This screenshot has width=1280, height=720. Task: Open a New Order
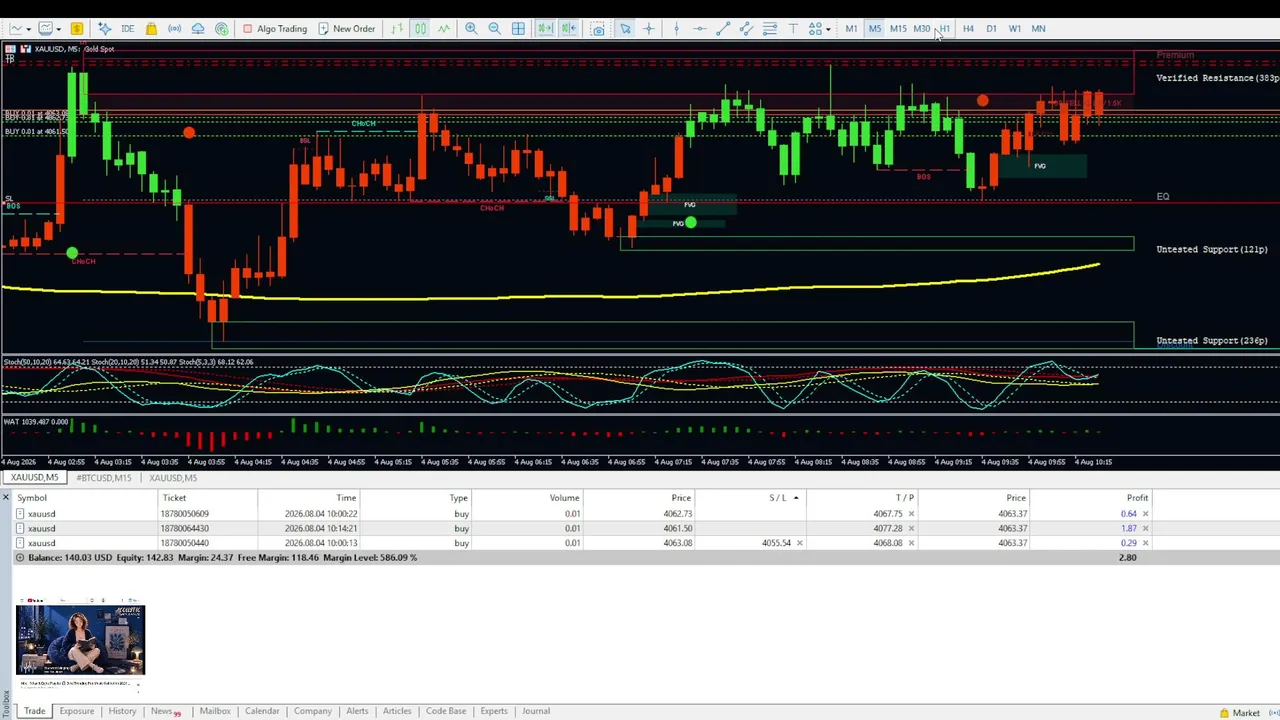click(x=346, y=29)
